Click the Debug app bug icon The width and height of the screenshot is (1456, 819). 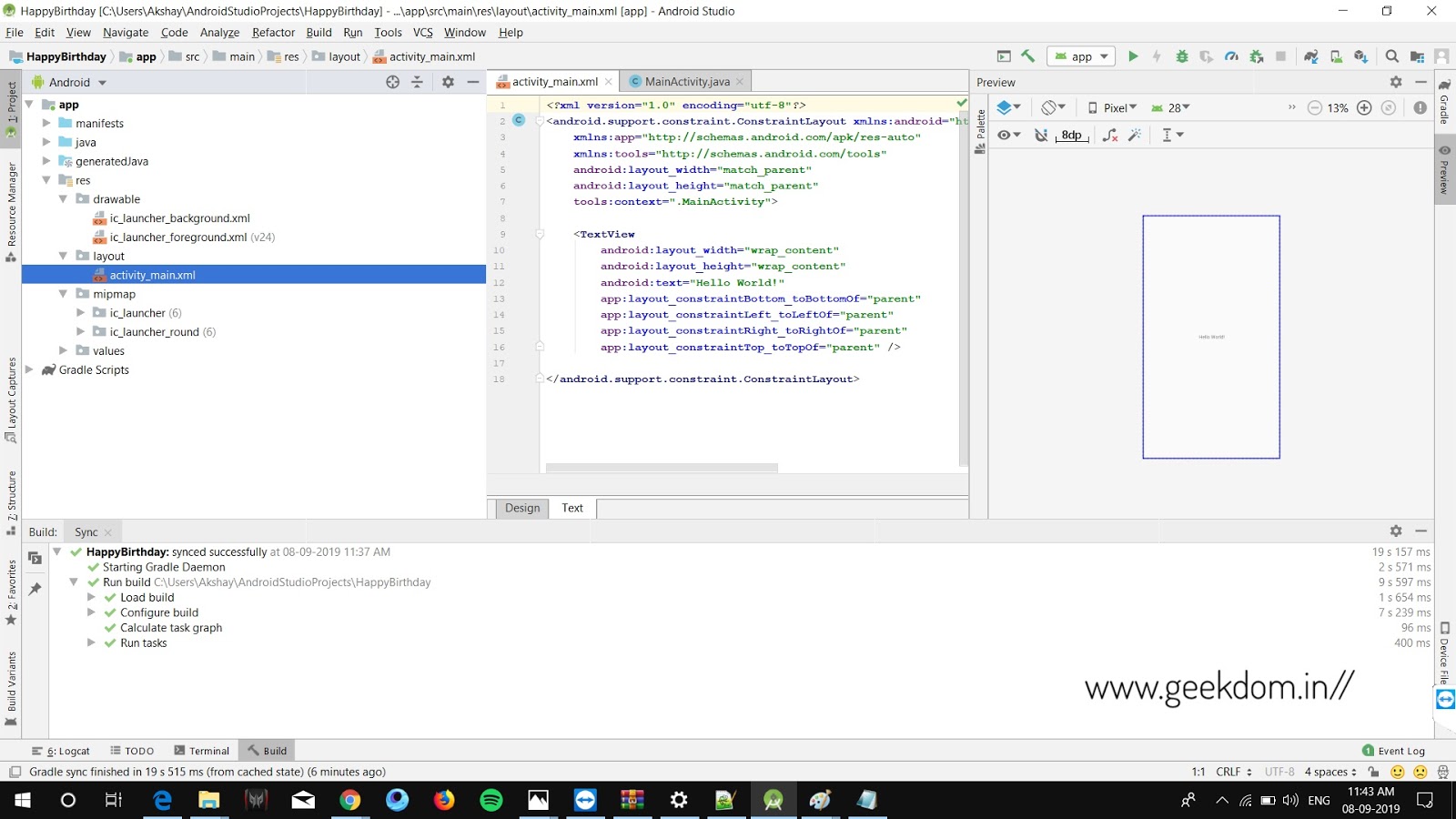[x=1182, y=56]
